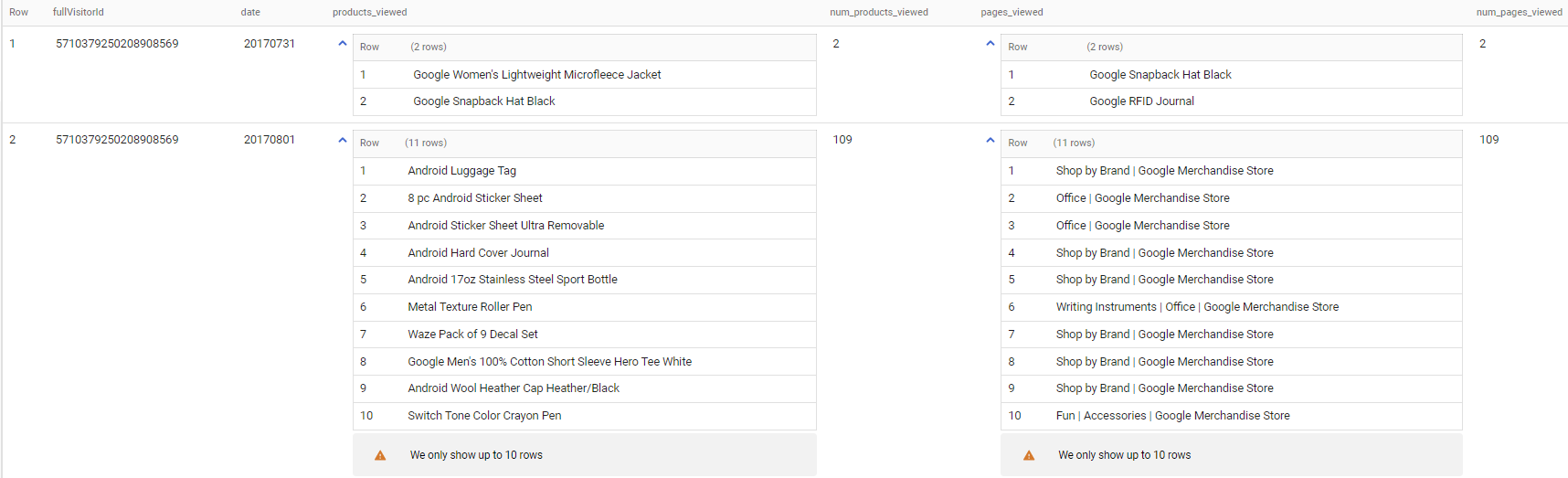The width and height of the screenshot is (1568, 478).
Task: Click (11 rows) label in pages_viewed
Action: [x=1074, y=143]
